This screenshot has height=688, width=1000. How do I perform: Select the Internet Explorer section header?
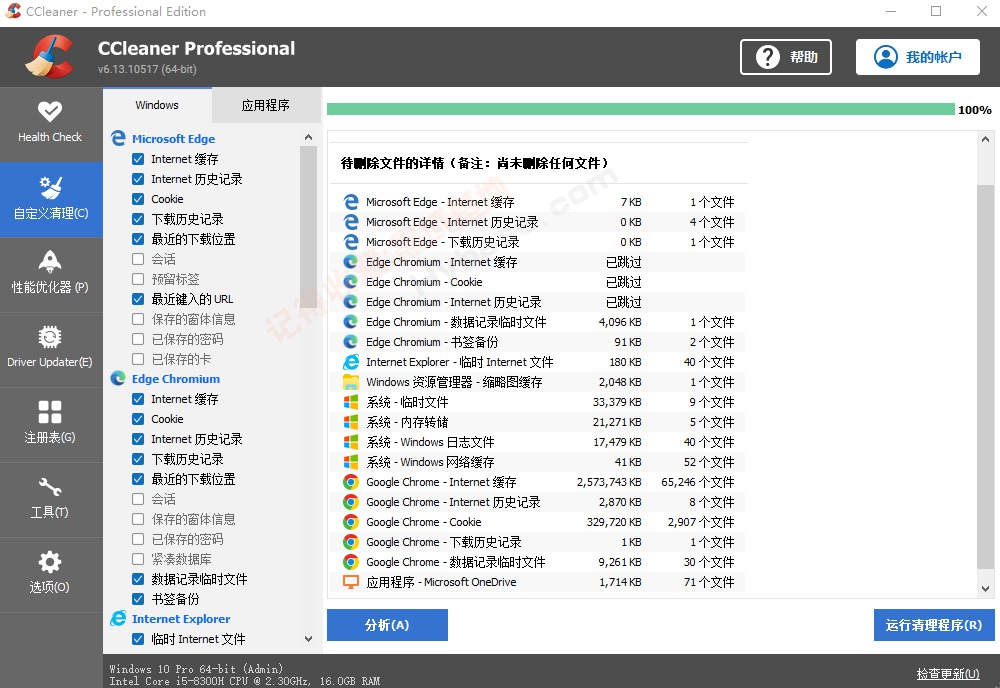click(181, 618)
